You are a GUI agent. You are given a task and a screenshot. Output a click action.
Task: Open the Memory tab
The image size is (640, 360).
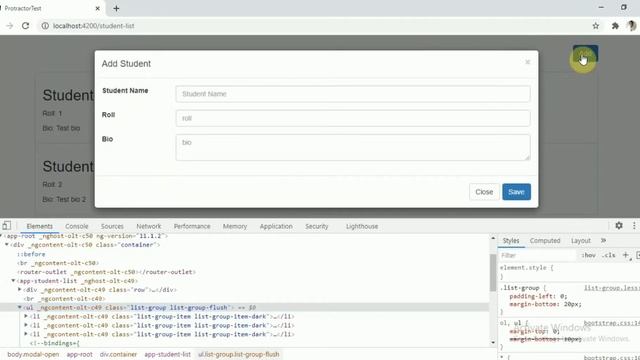click(x=235, y=226)
